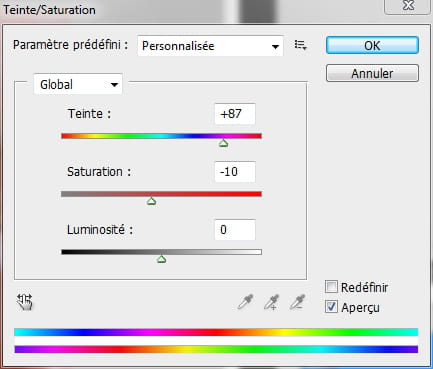Click the Annuler button
This screenshot has height=369, width=433.
coord(372,73)
